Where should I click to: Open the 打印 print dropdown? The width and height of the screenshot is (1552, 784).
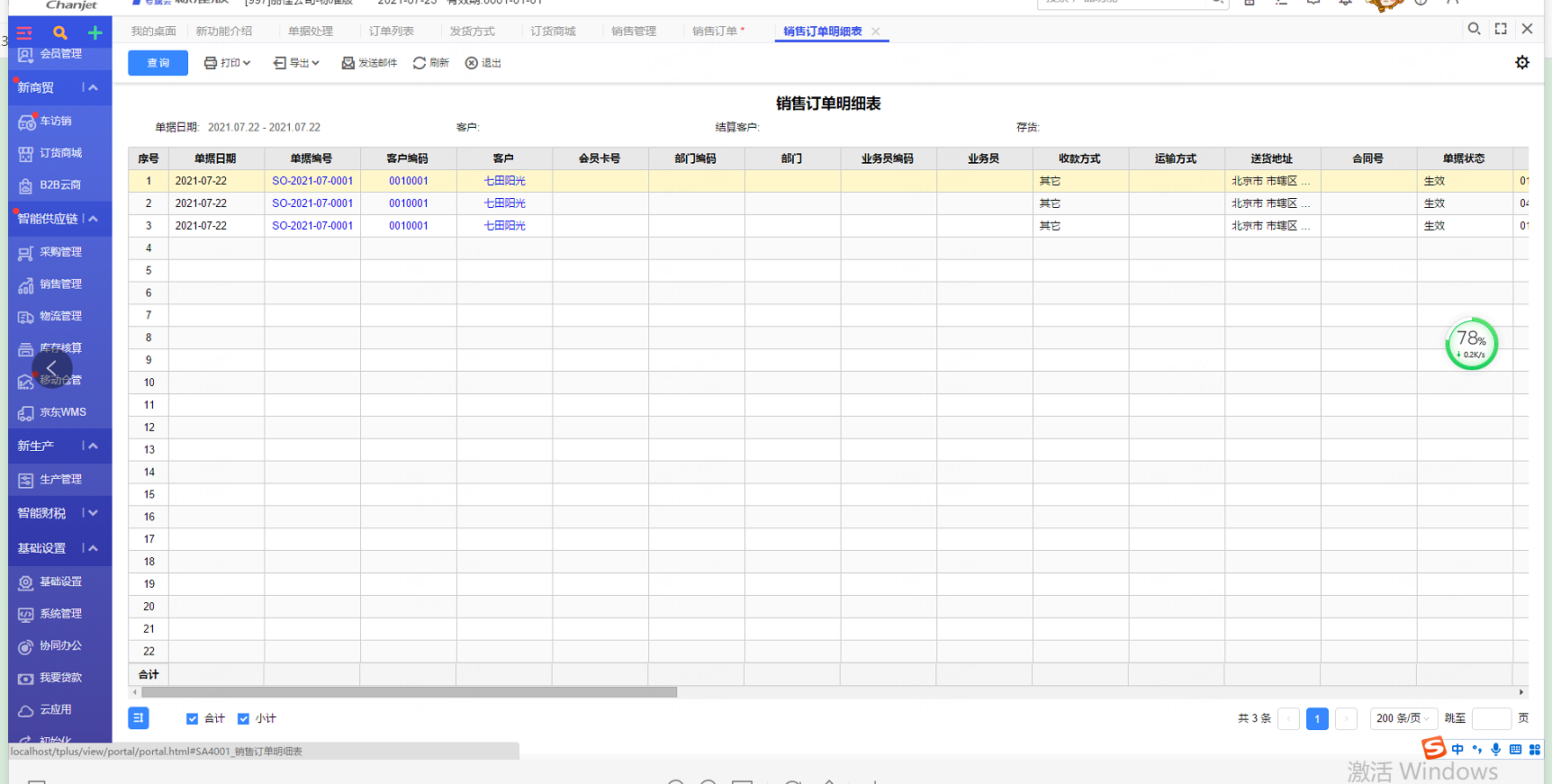point(227,63)
